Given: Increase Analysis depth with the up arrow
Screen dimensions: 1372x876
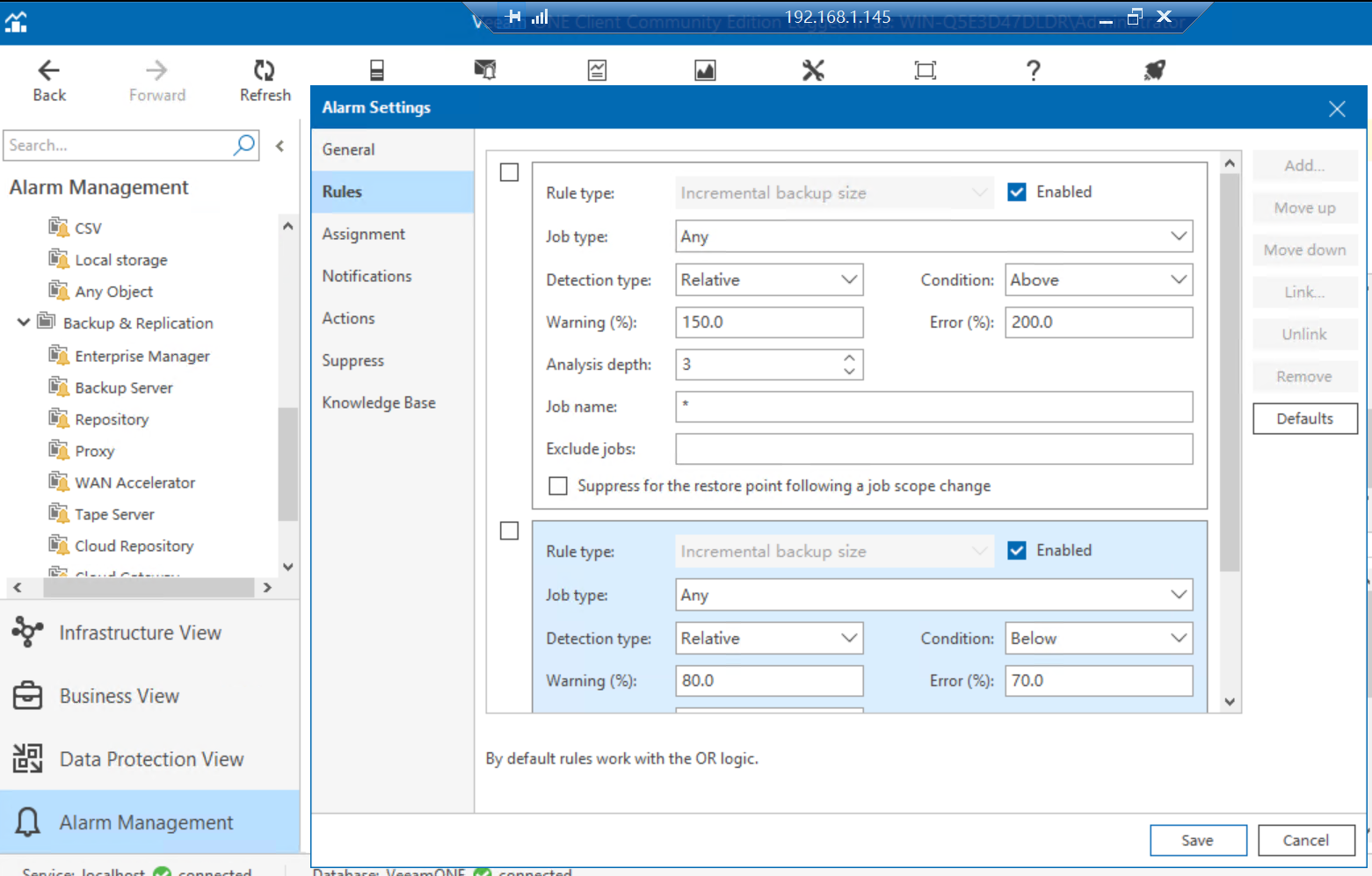Looking at the screenshot, I should [x=849, y=358].
